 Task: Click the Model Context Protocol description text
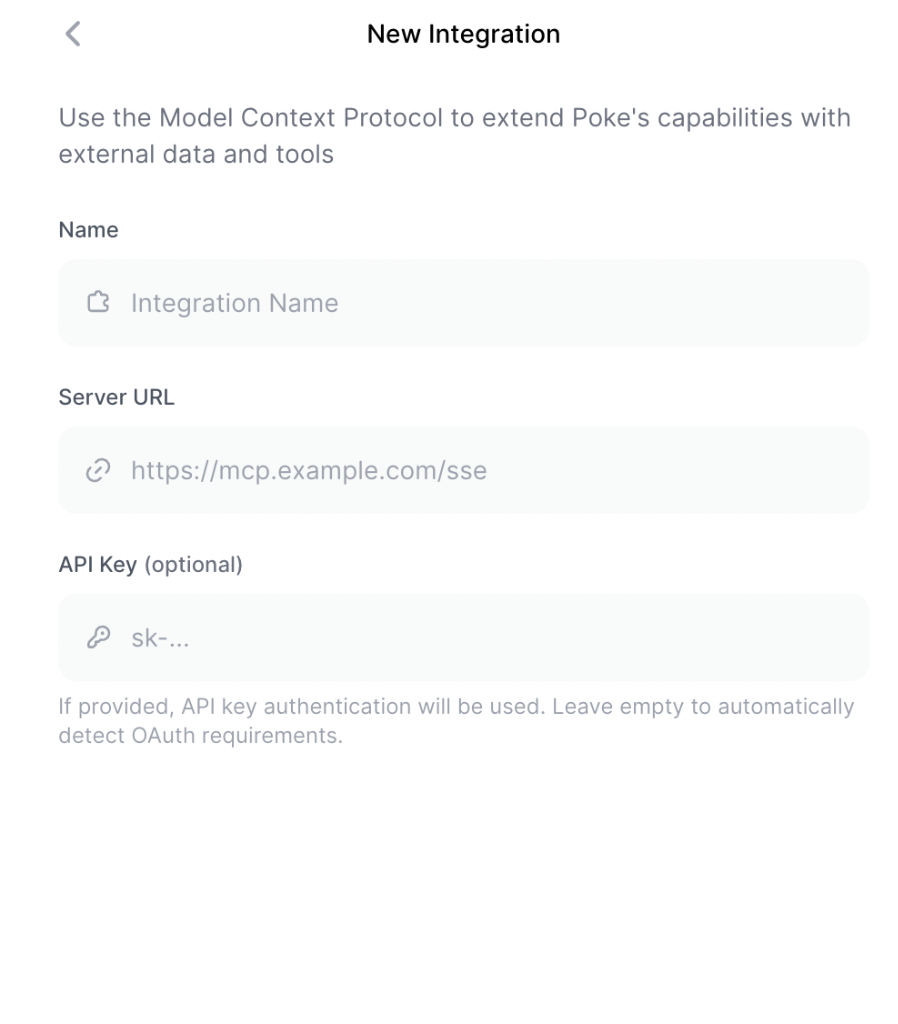tap(454, 118)
